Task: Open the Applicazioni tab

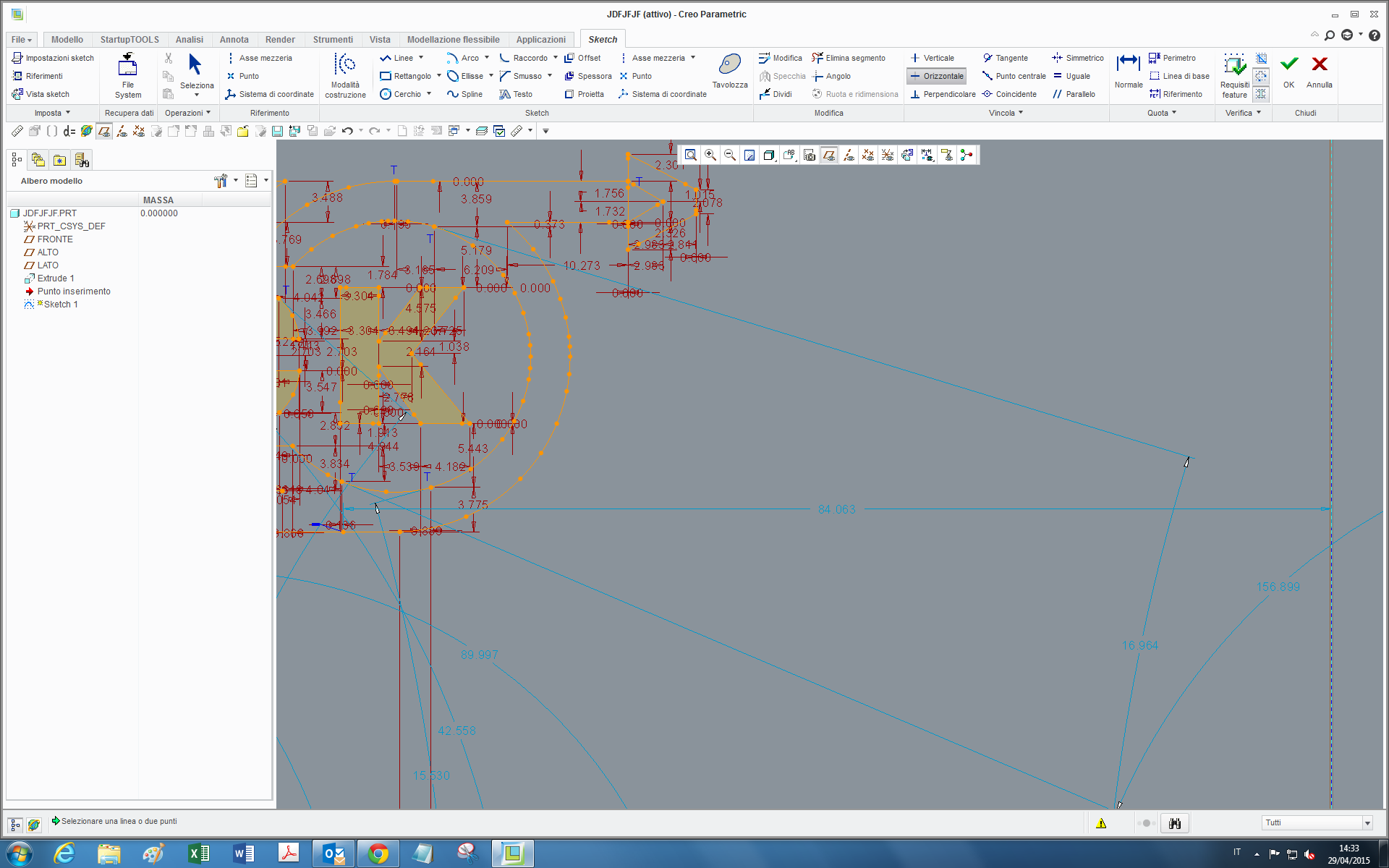Action: click(x=540, y=40)
